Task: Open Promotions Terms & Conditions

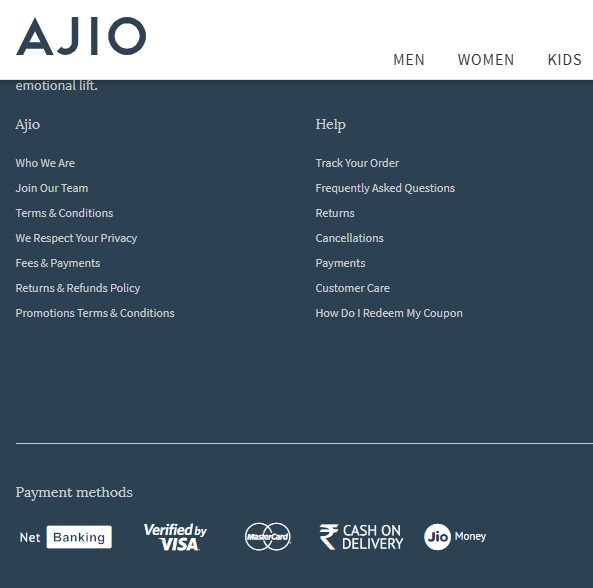Action: coord(95,313)
